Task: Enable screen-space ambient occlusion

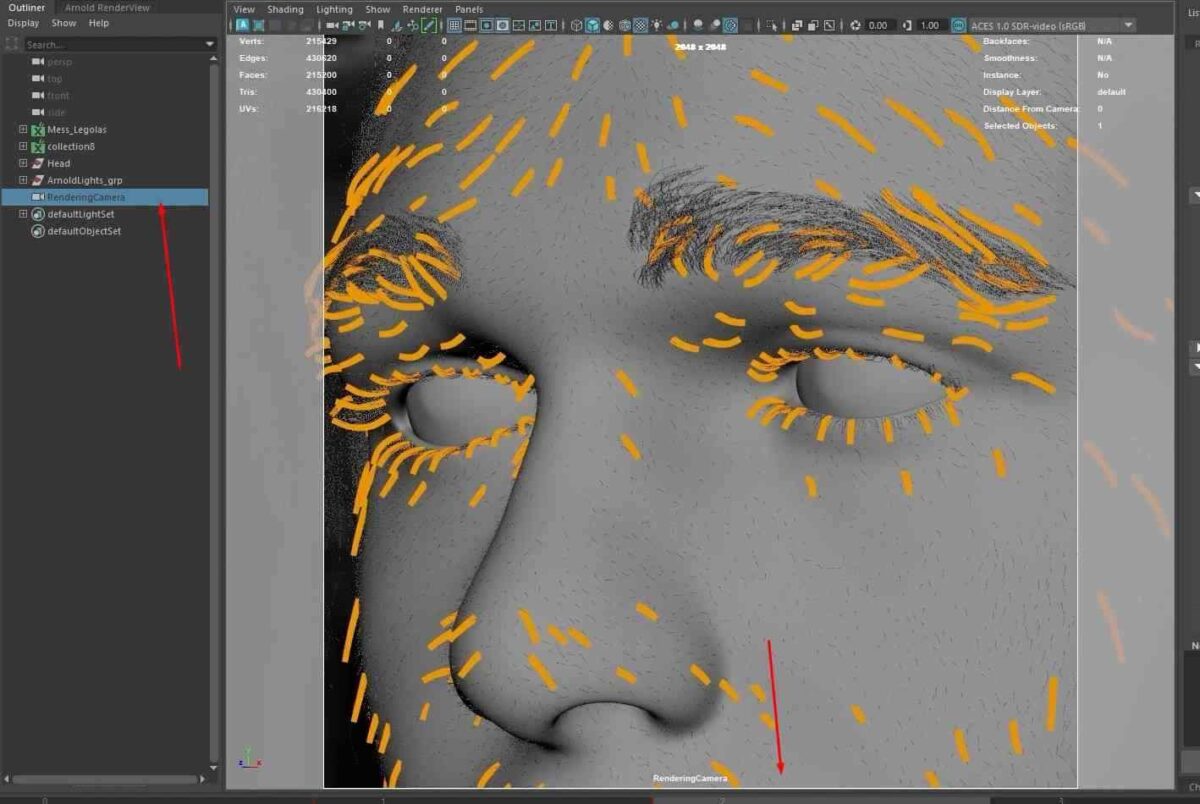Action: click(x=717, y=25)
